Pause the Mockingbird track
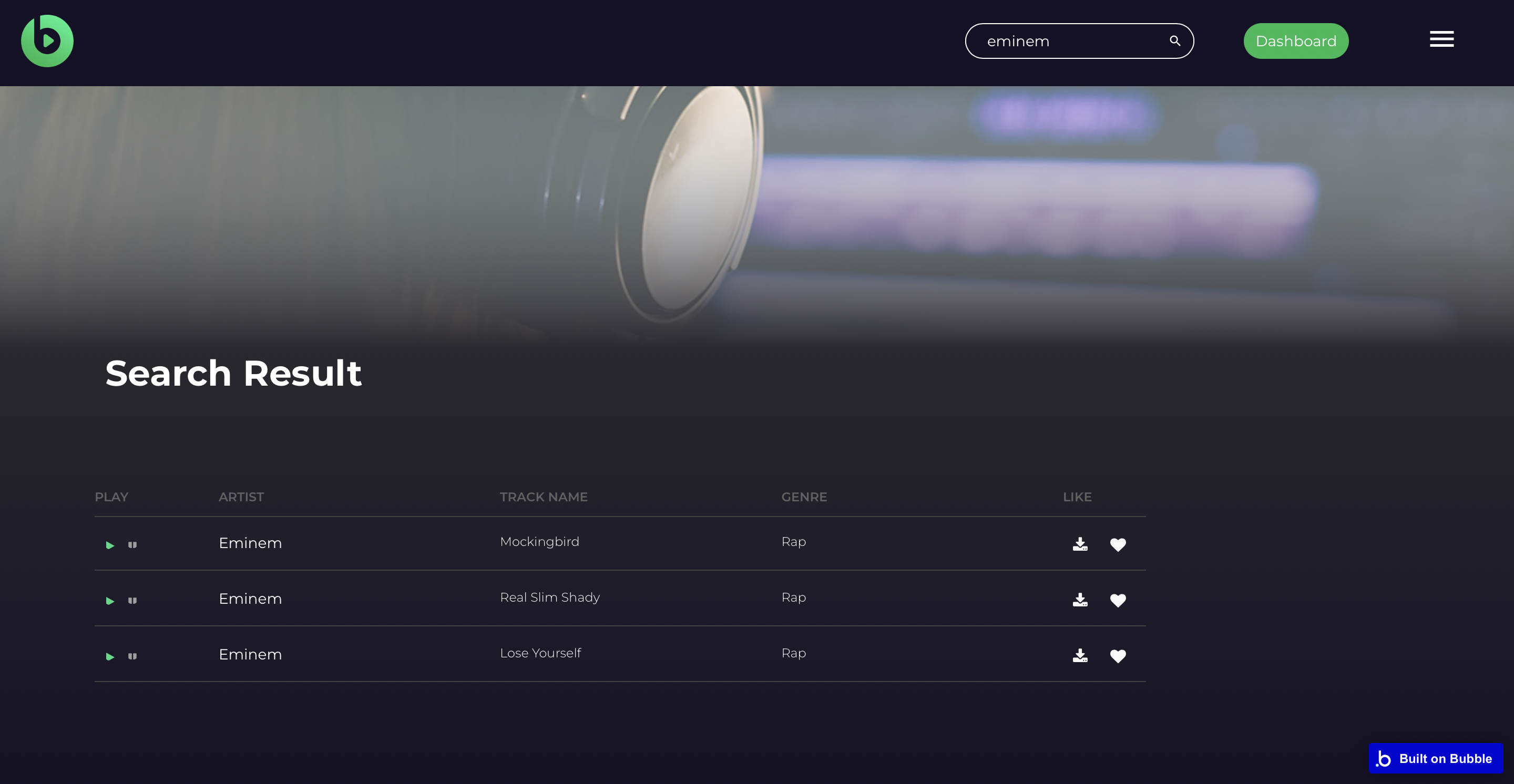The image size is (1514, 784). coord(132,545)
